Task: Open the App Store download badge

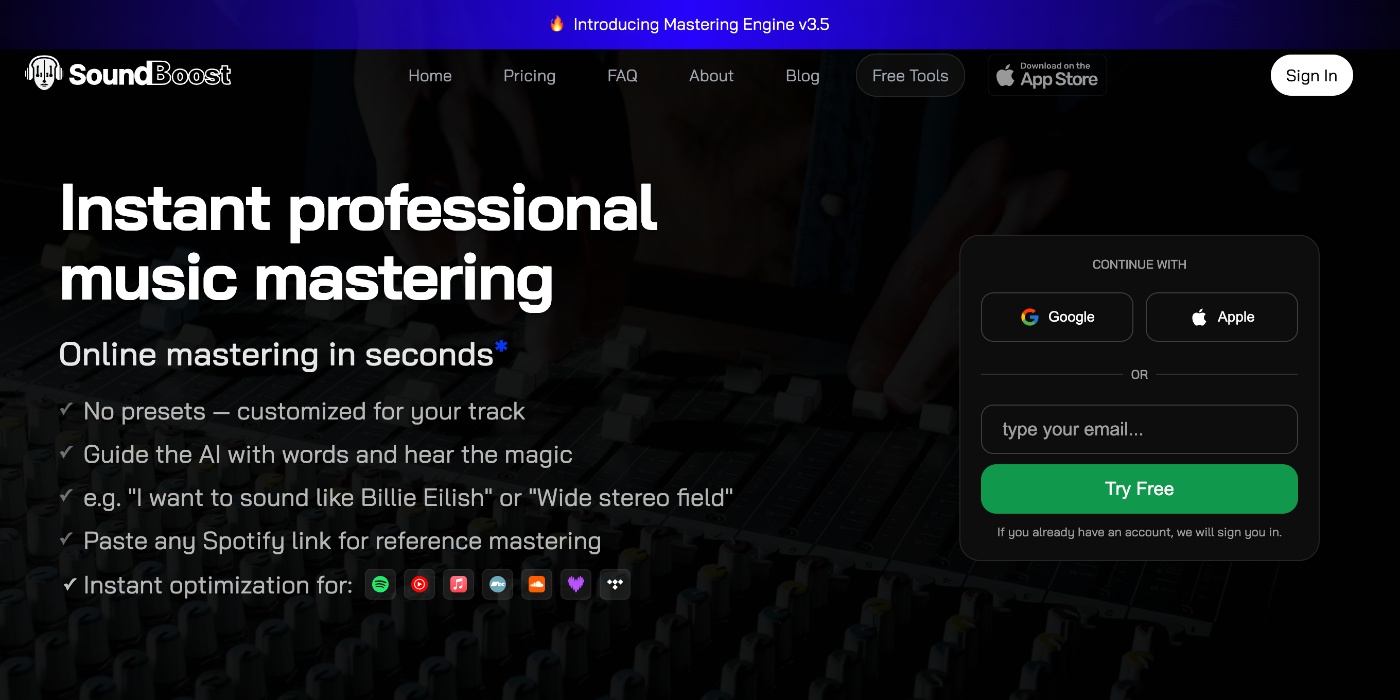Action: [x=1047, y=76]
